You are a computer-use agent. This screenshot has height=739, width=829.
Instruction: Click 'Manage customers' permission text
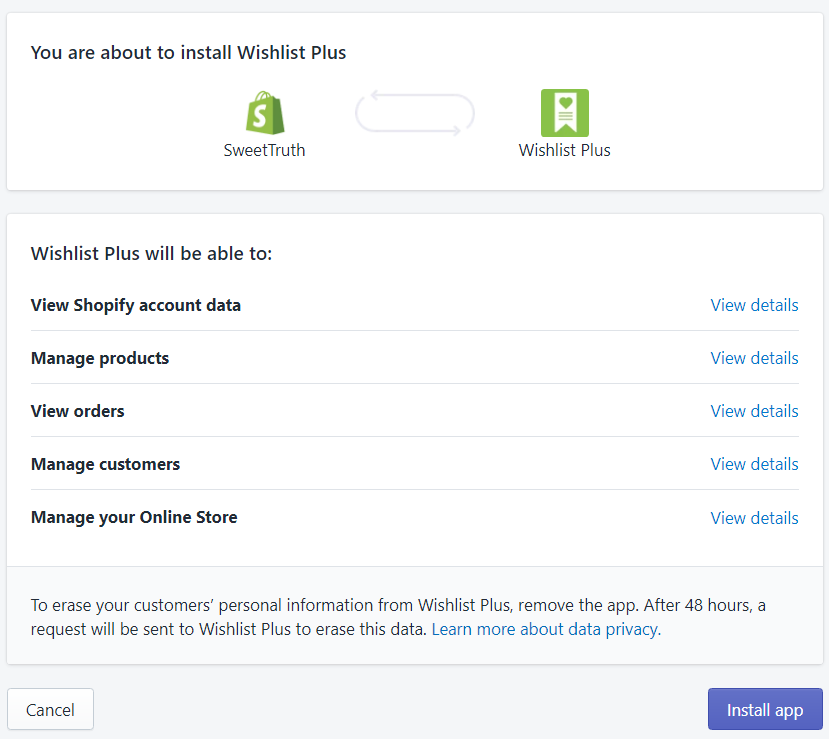coord(106,464)
